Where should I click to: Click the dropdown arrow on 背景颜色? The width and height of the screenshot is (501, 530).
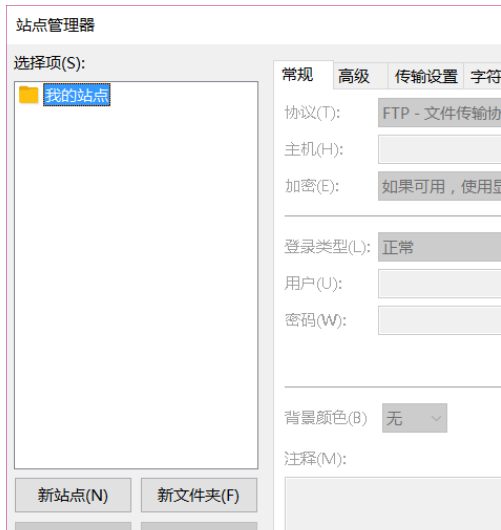(436, 418)
